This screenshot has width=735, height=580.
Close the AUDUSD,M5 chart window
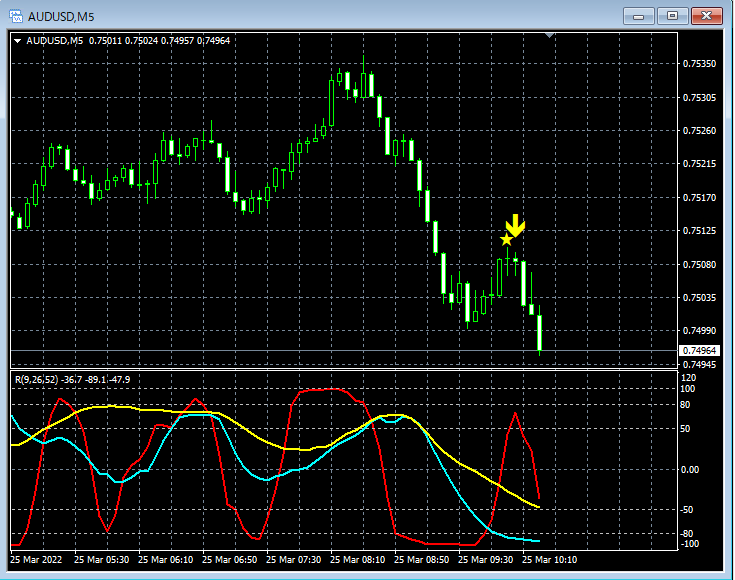(706, 16)
